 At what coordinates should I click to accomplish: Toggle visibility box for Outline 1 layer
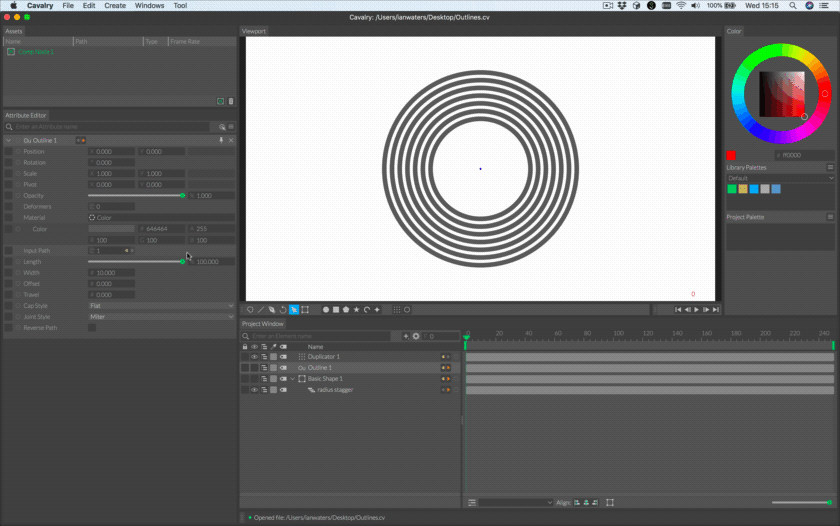pos(254,368)
